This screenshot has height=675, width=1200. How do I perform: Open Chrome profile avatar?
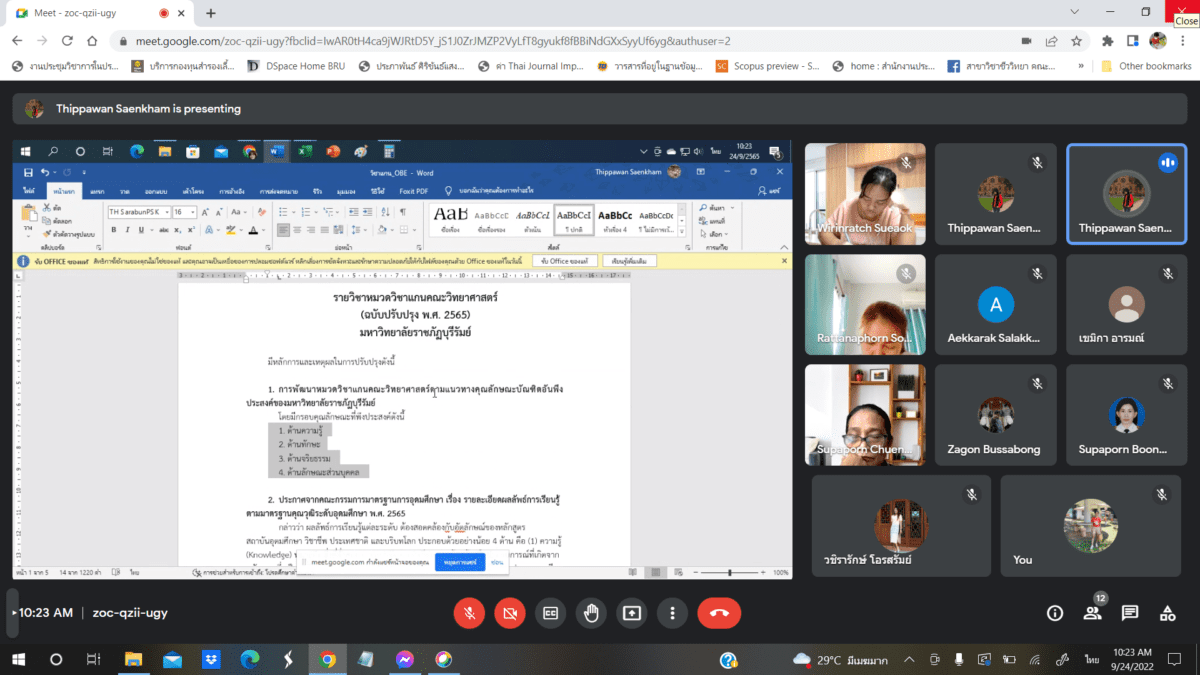1158,41
